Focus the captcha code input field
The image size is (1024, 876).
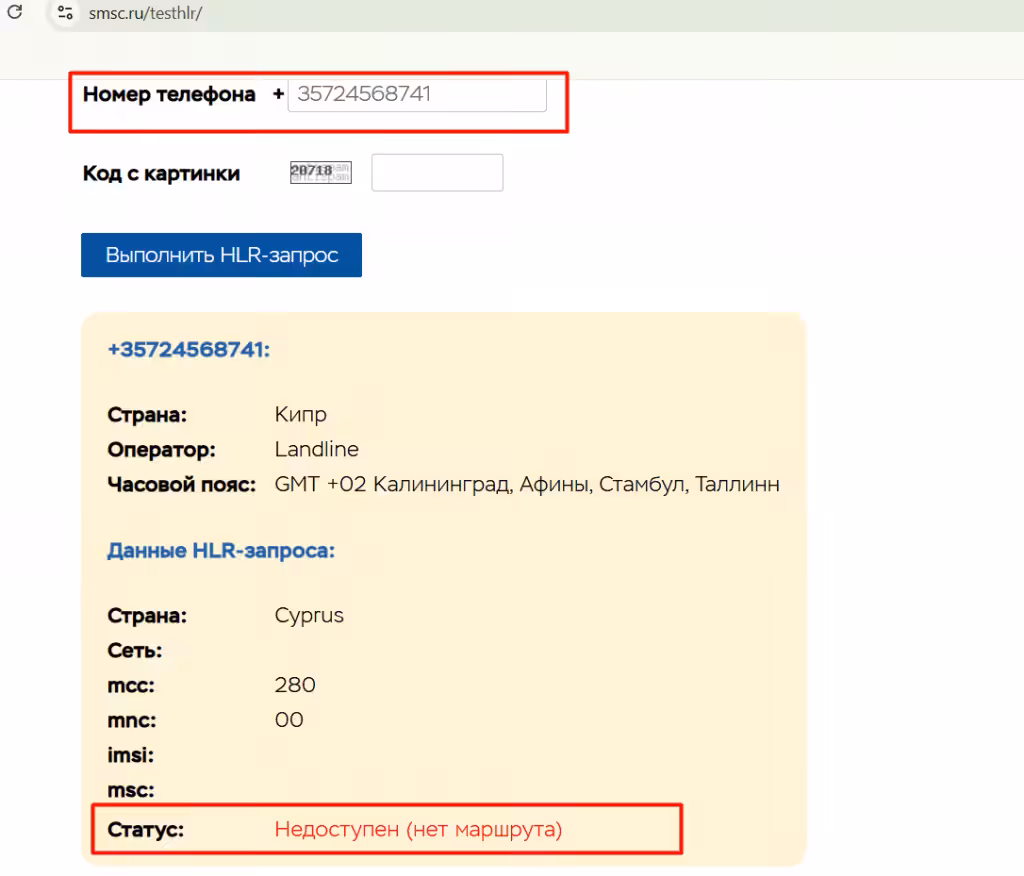pyautogui.click(x=437, y=172)
